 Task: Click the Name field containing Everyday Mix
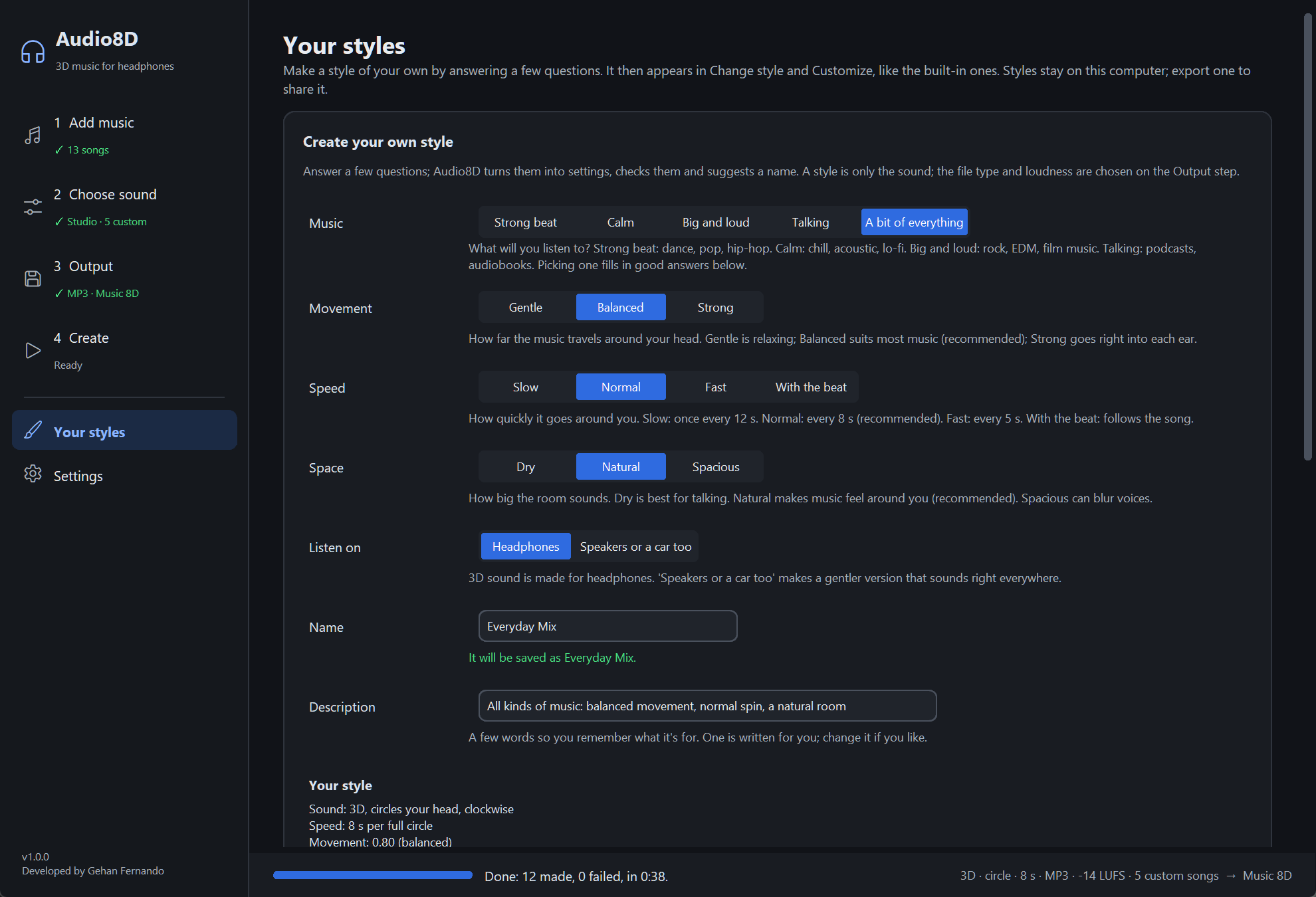pyautogui.click(x=607, y=626)
